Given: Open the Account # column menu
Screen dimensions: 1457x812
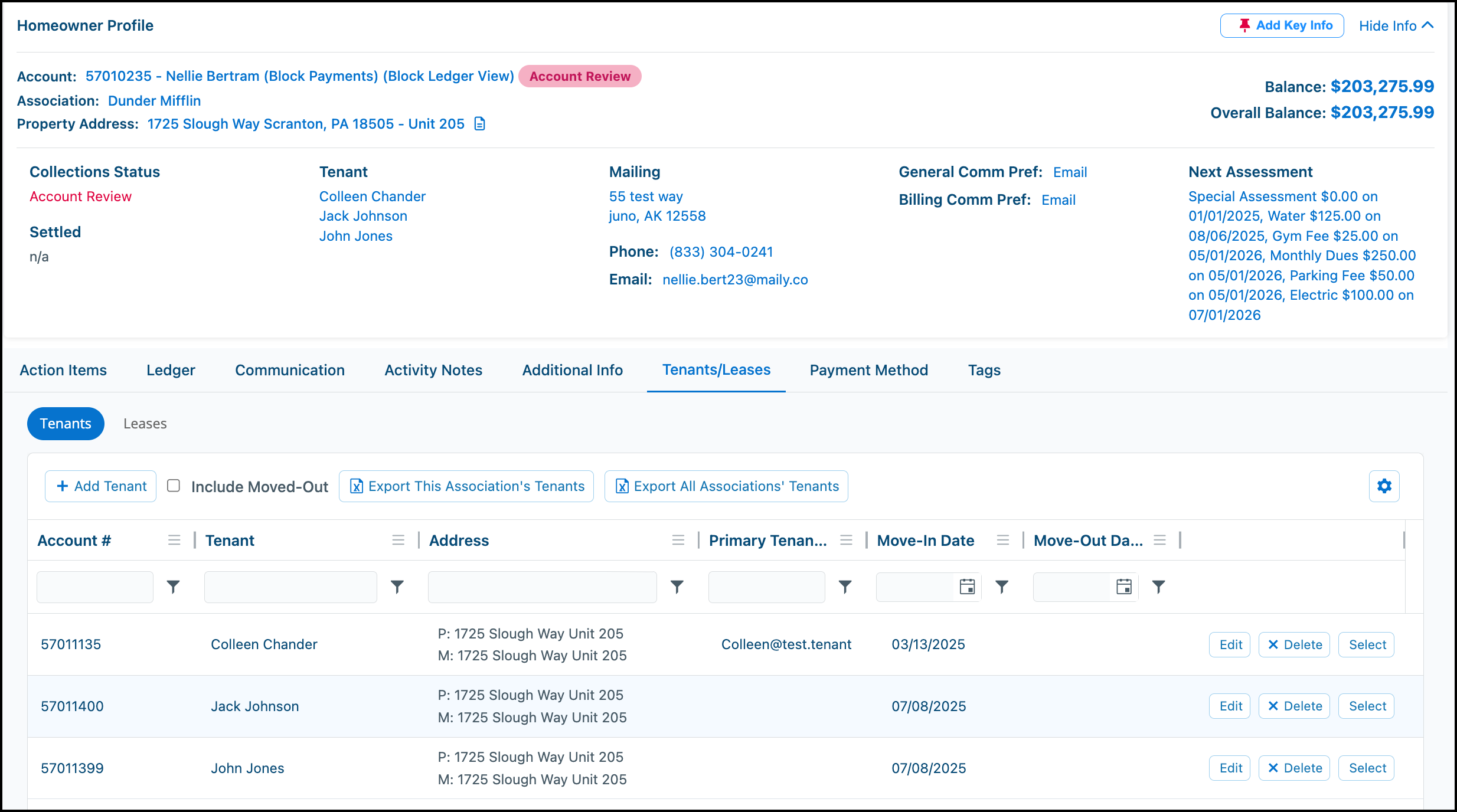Looking at the screenshot, I should click(174, 541).
